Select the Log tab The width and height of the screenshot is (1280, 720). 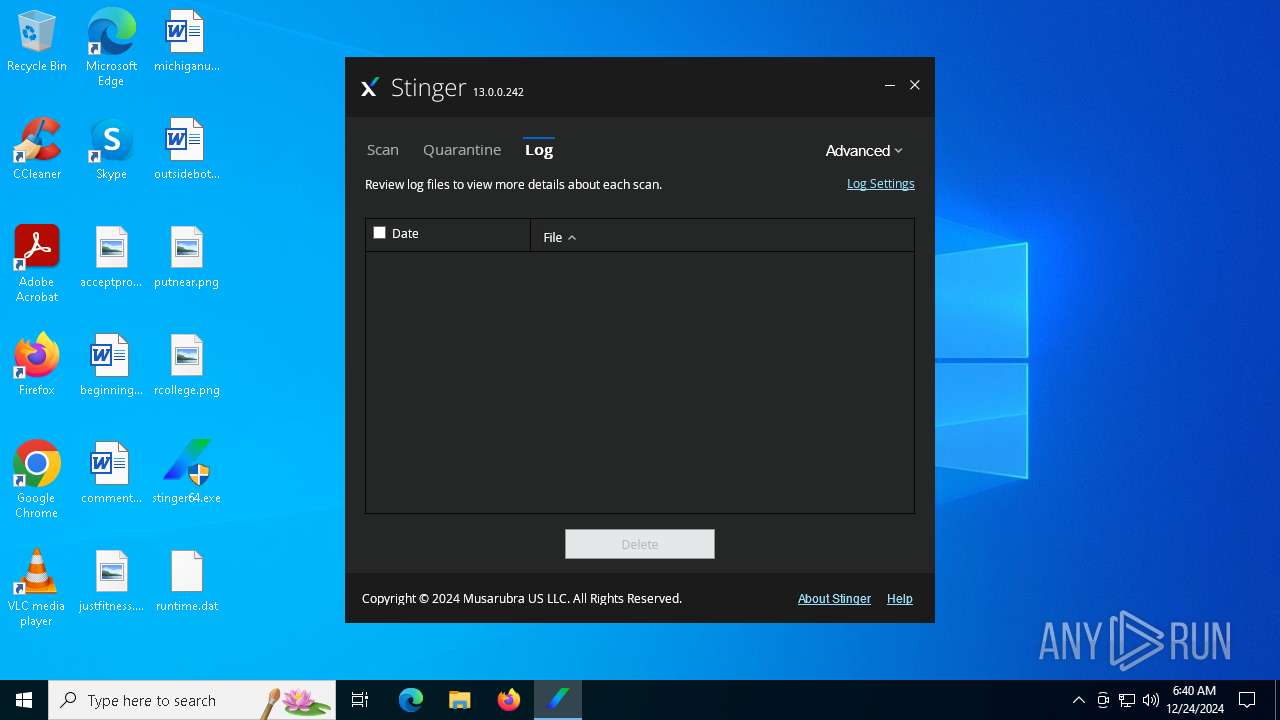(539, 150)
